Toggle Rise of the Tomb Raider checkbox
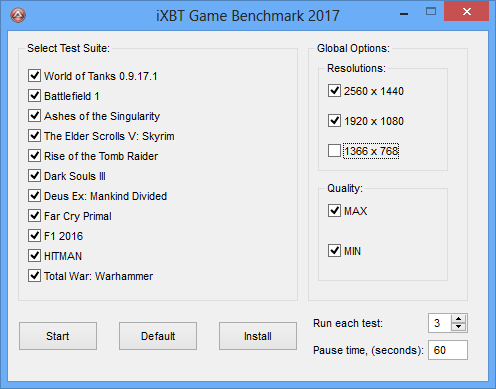This screenshot has height=389, width=496. pos(34,156)
